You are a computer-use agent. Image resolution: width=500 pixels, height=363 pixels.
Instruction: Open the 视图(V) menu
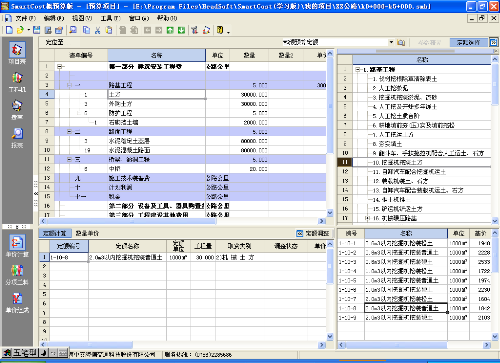point(82,18)
